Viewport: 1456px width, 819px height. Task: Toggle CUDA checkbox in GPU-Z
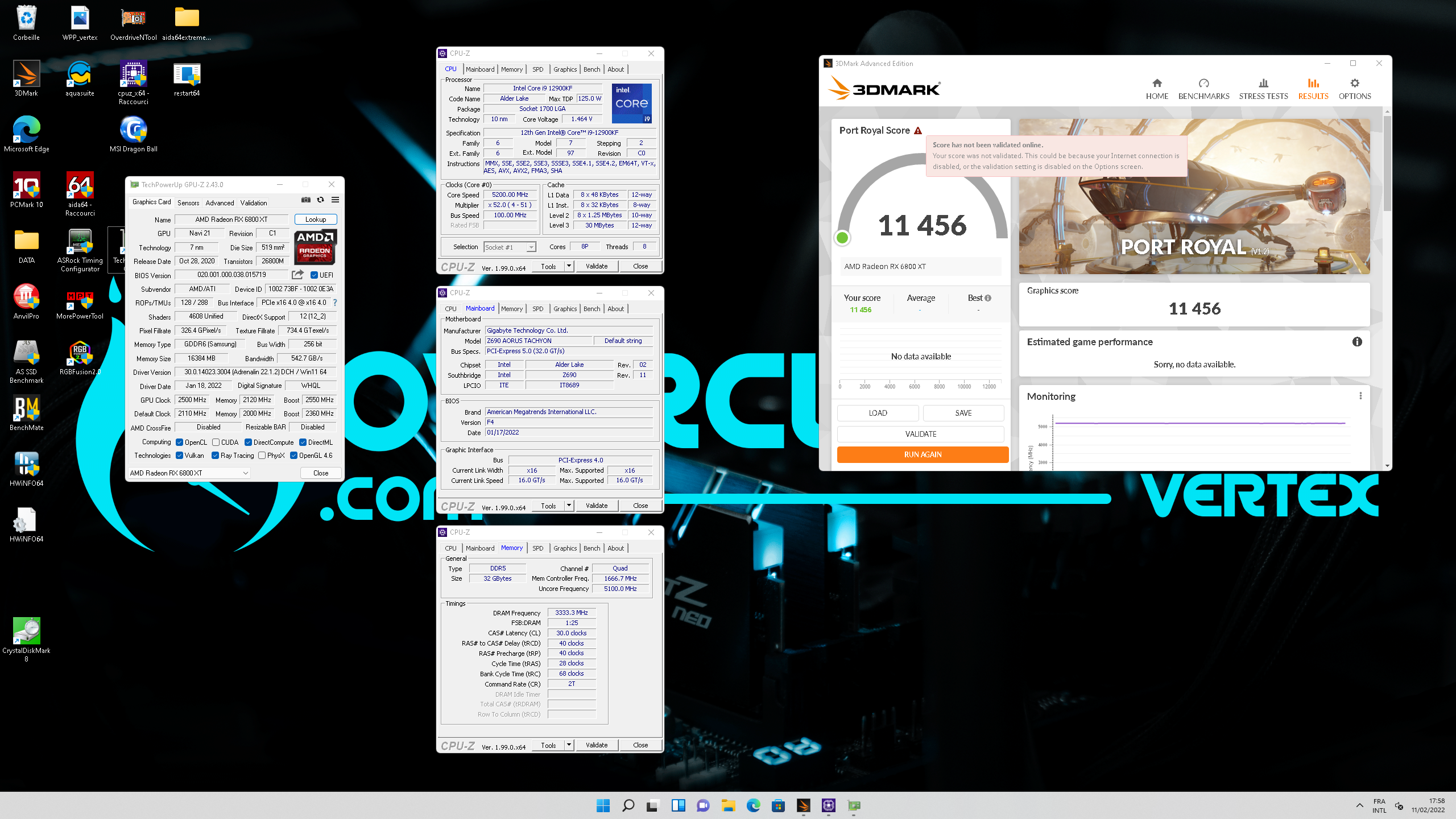pyautogui.click(x=216, y=442)
